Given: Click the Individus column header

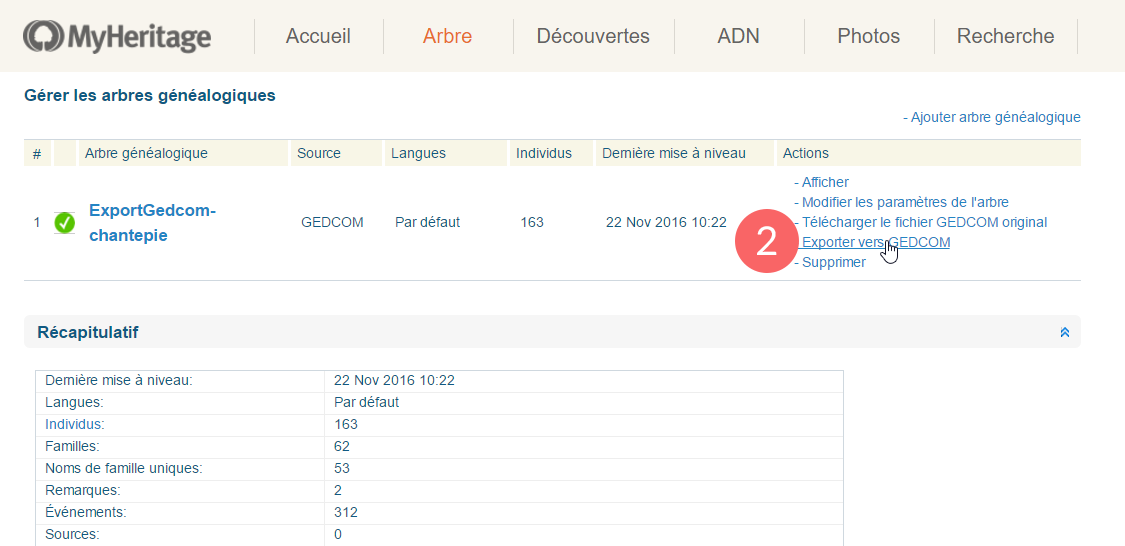Looking at the screenshot, I should tap(543, 153).
